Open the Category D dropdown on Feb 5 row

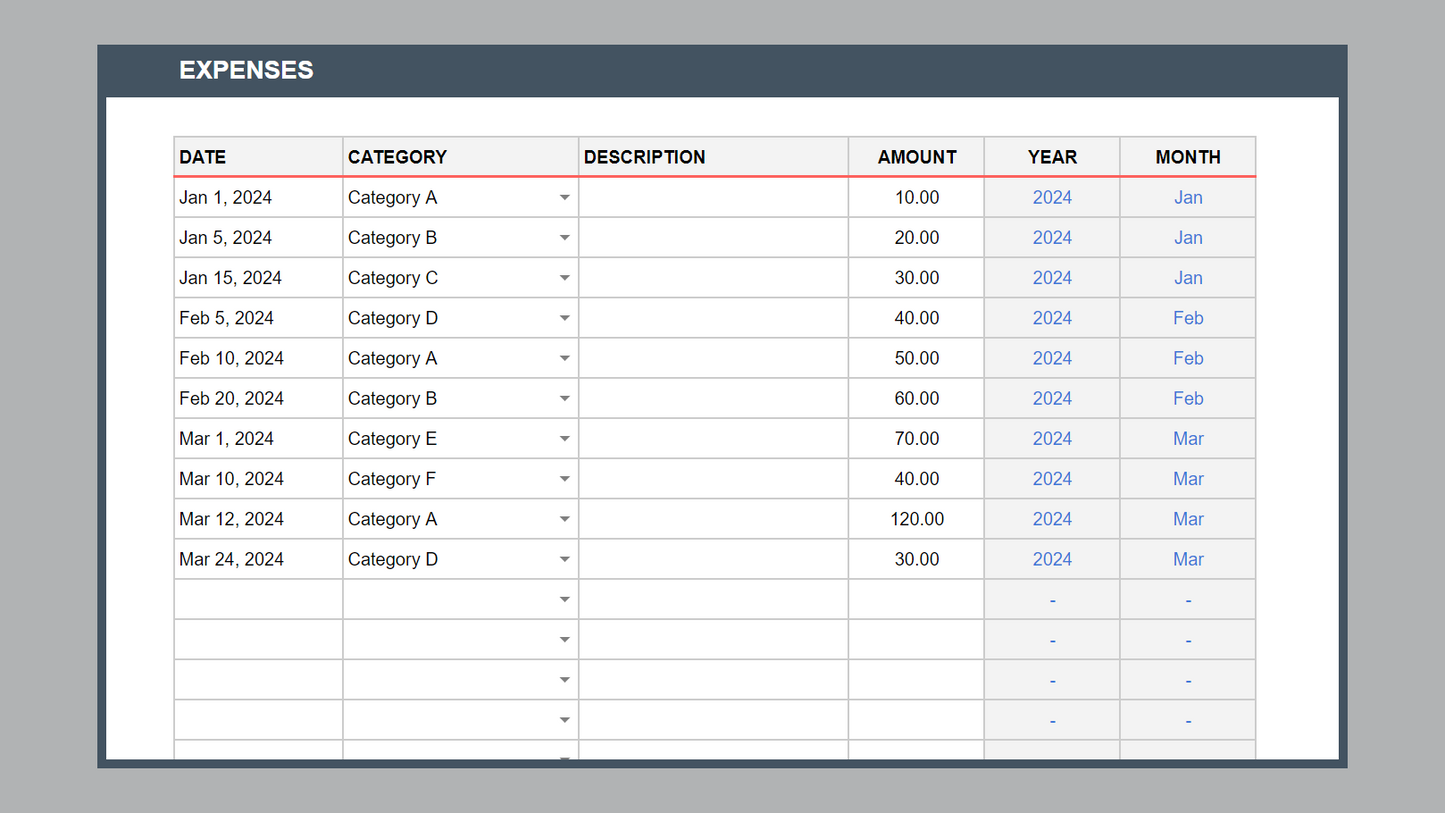[565, 317]
